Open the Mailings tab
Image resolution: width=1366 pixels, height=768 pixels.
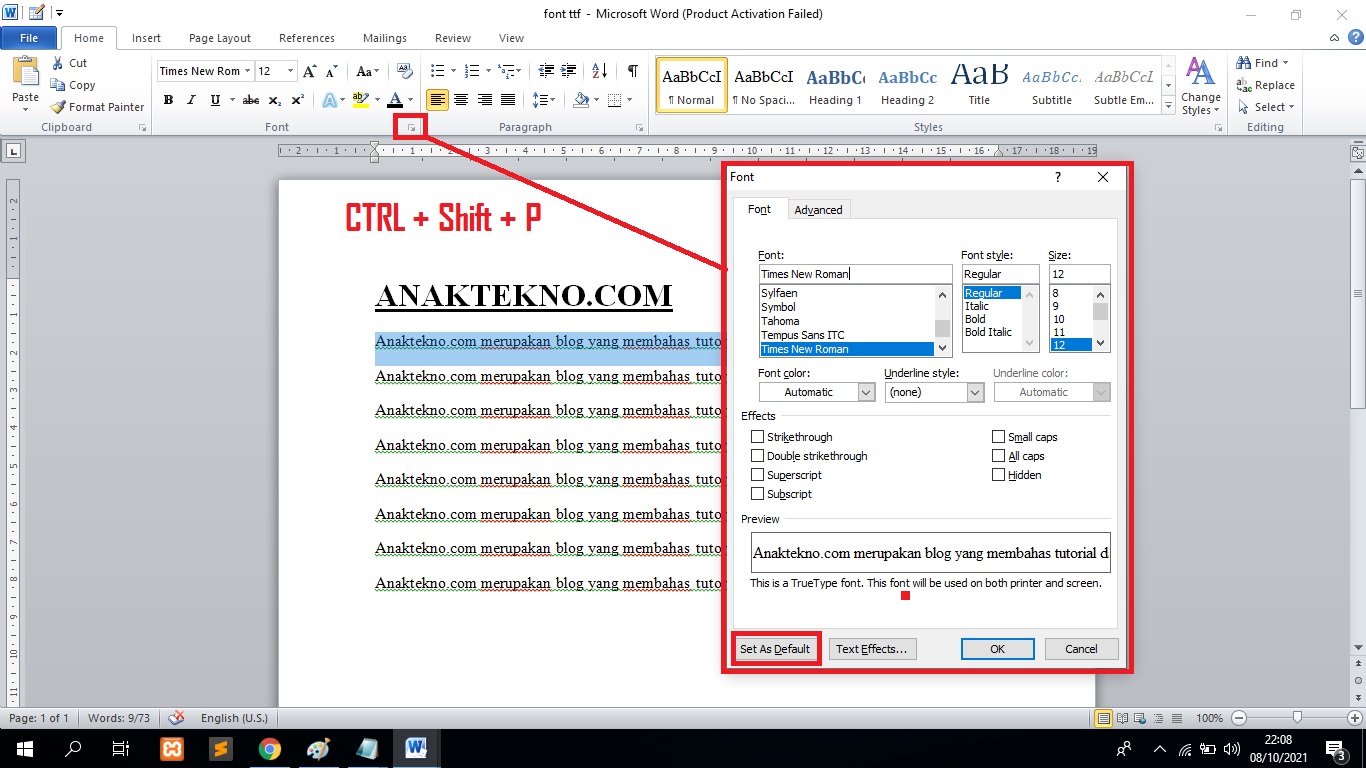pos(385,38)
